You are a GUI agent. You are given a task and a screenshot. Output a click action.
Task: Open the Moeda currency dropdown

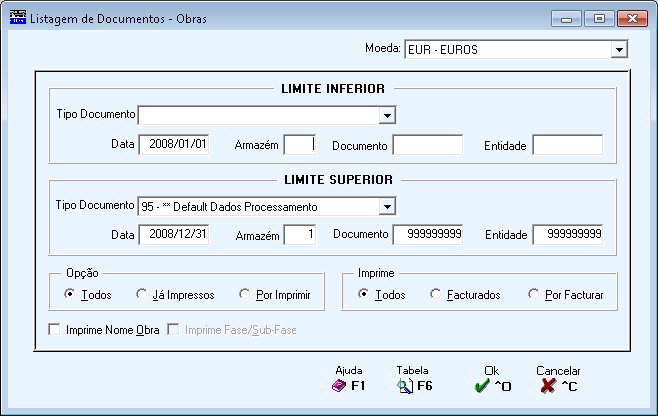click(618, 49)
